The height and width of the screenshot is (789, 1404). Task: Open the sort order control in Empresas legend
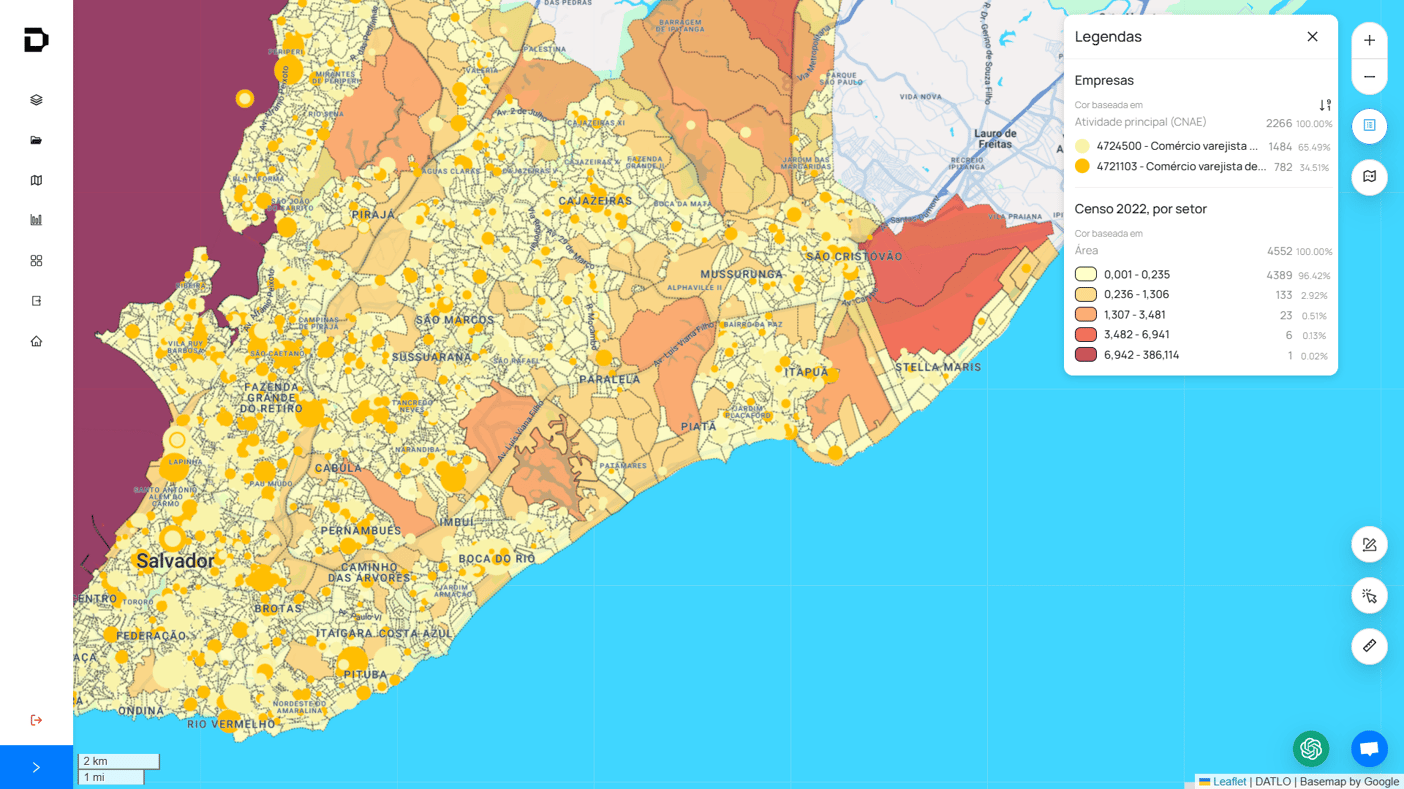(1325, 104)
